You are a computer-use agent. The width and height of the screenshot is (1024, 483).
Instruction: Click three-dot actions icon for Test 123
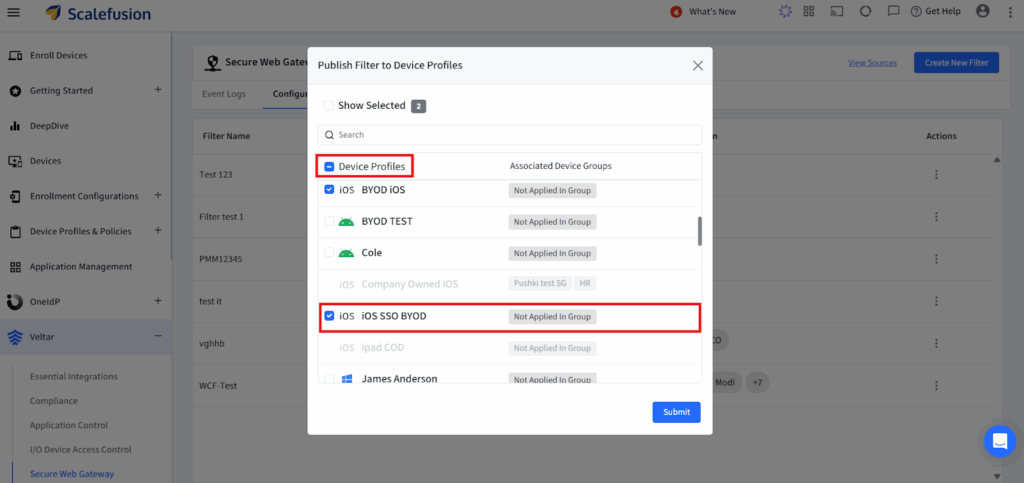[936, 175]
